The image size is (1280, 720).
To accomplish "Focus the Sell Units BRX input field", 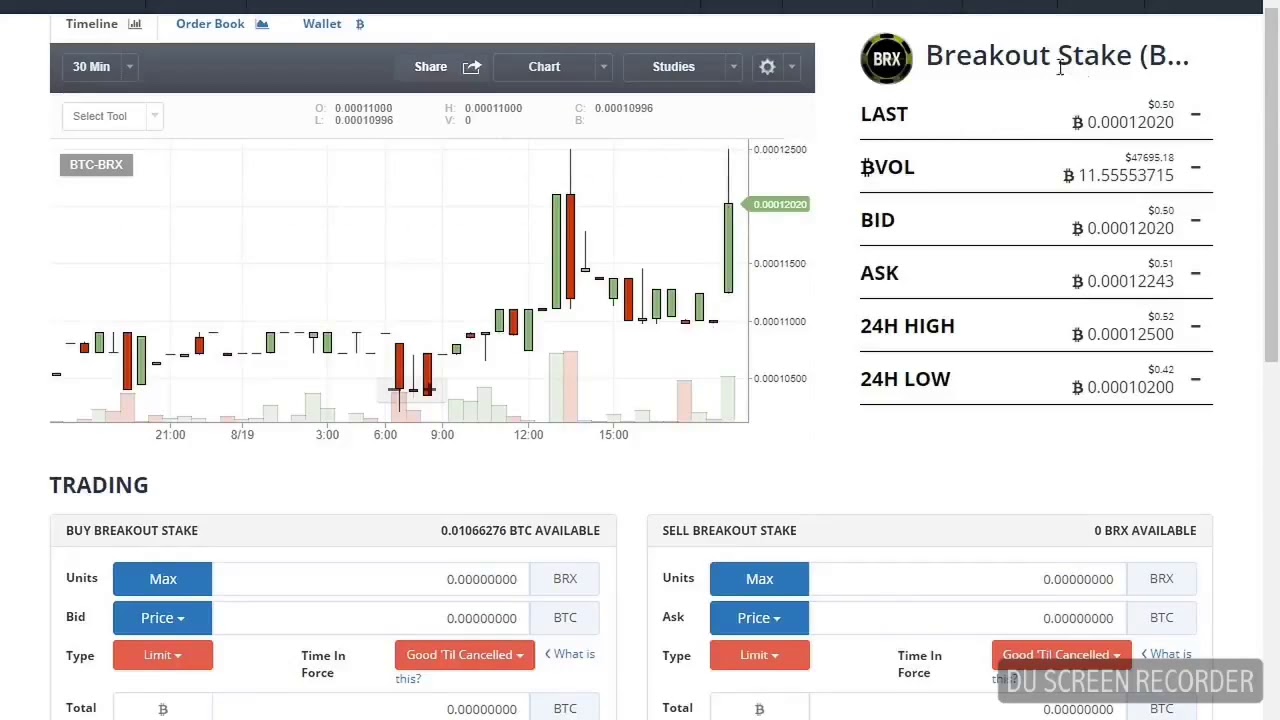I will point(967,579).
